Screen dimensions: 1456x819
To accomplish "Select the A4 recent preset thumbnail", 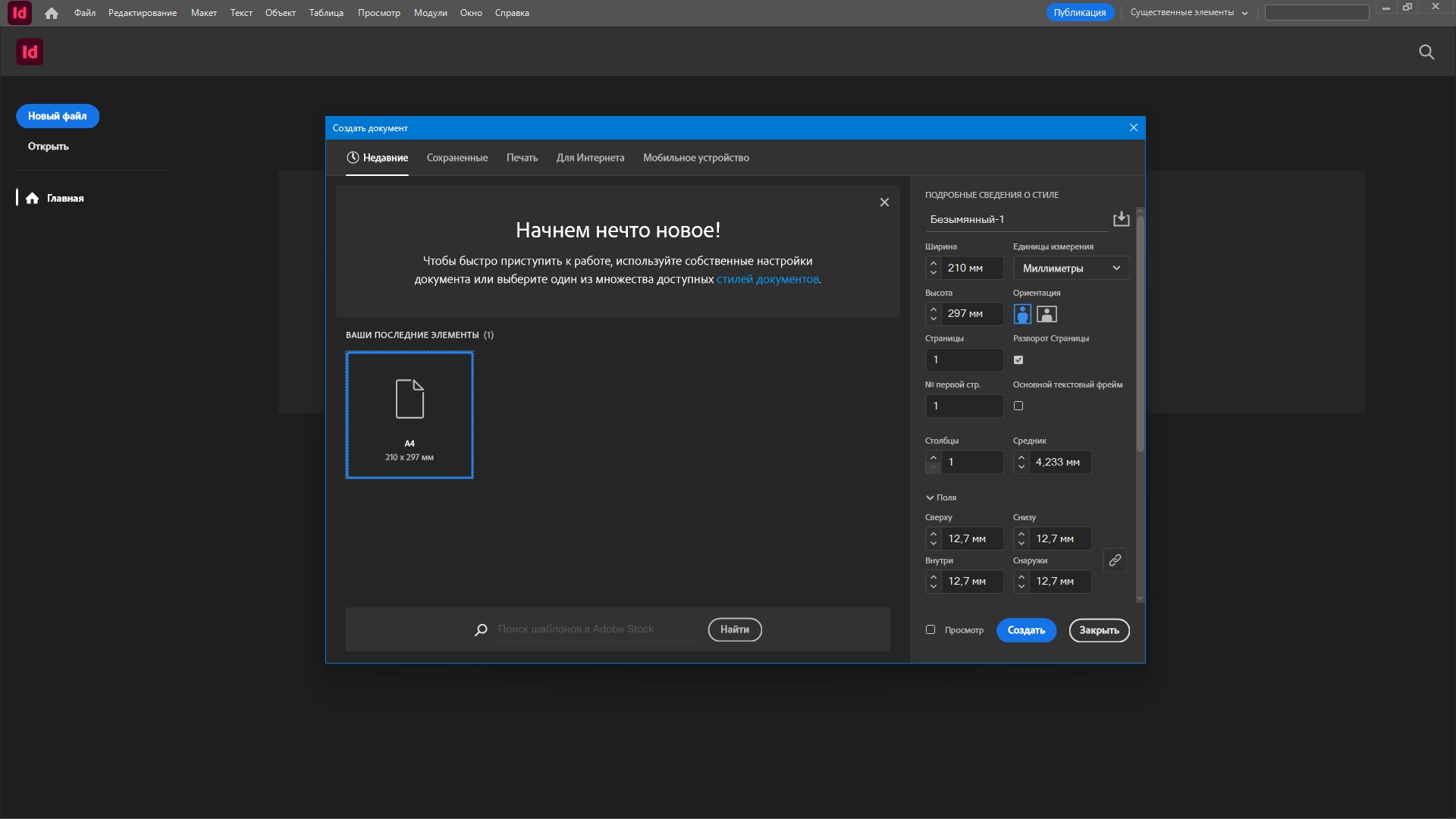I will pos(409,415).
